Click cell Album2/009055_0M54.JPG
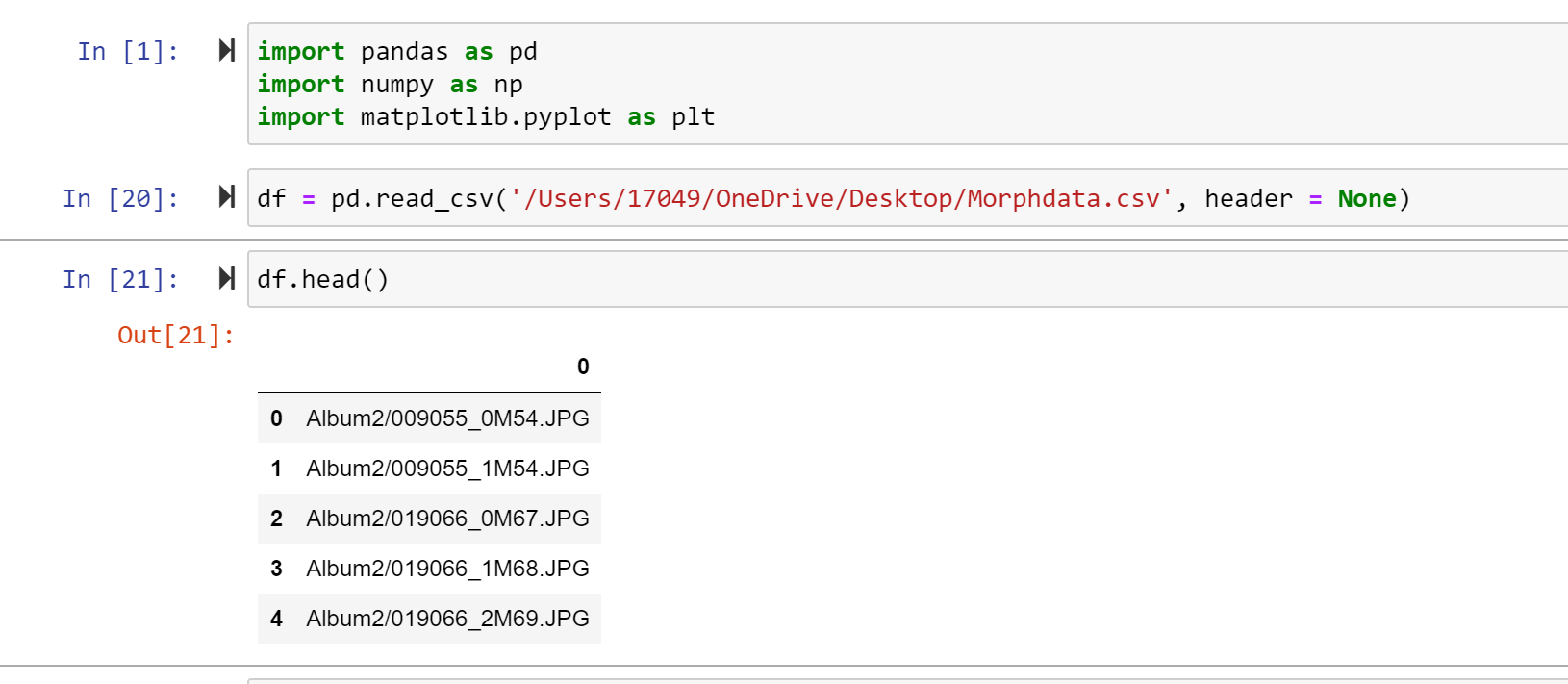The width and height of the screenshot is (1568, 684). pyautogui.click(x=447, y=418)
